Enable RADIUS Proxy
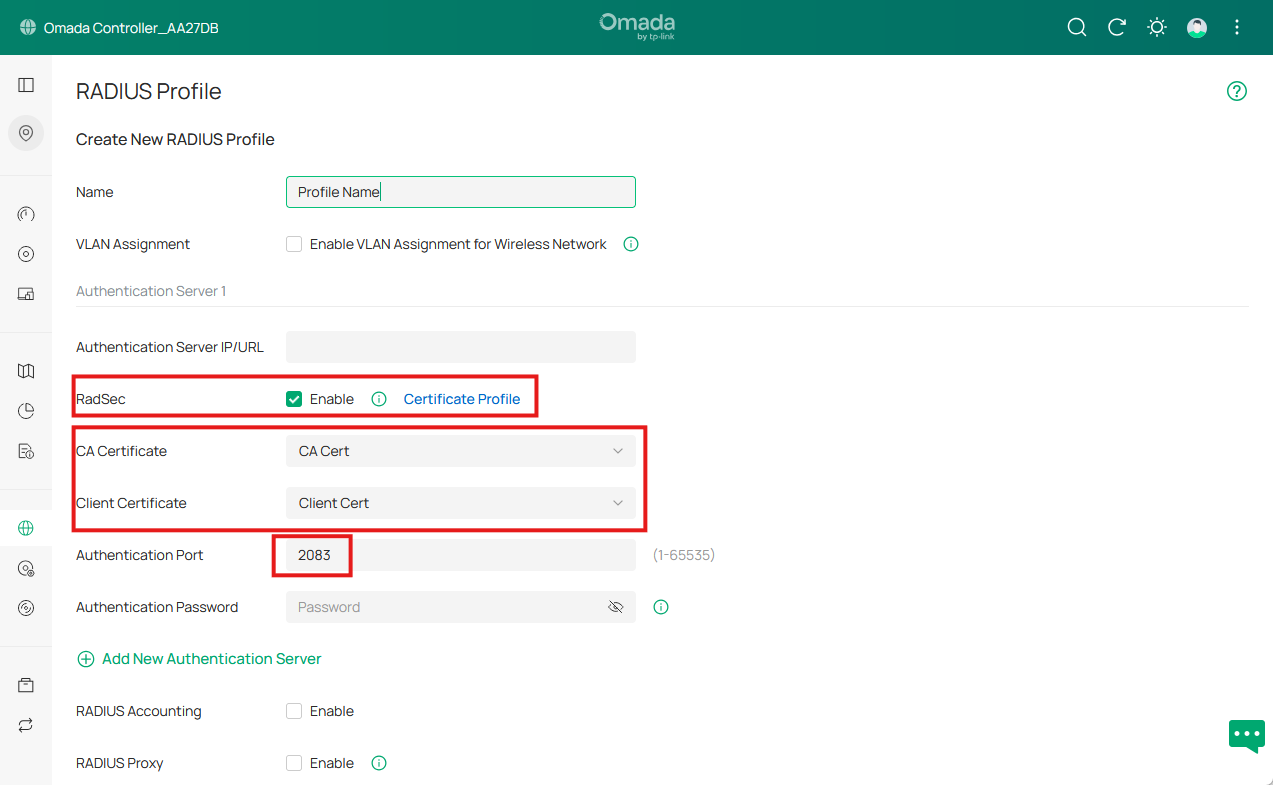 [294, 762]
